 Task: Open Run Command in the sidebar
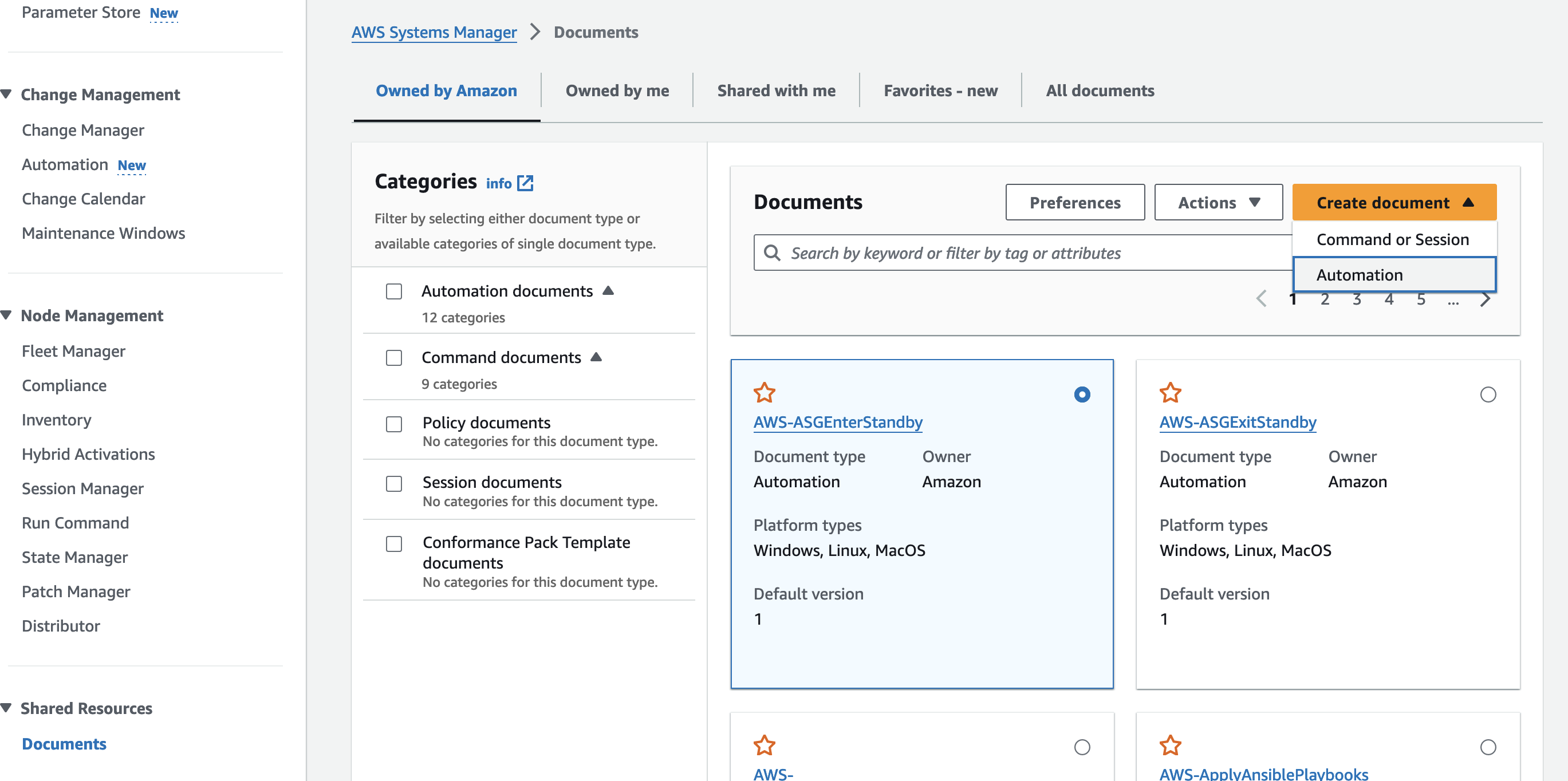pos(76,523)
